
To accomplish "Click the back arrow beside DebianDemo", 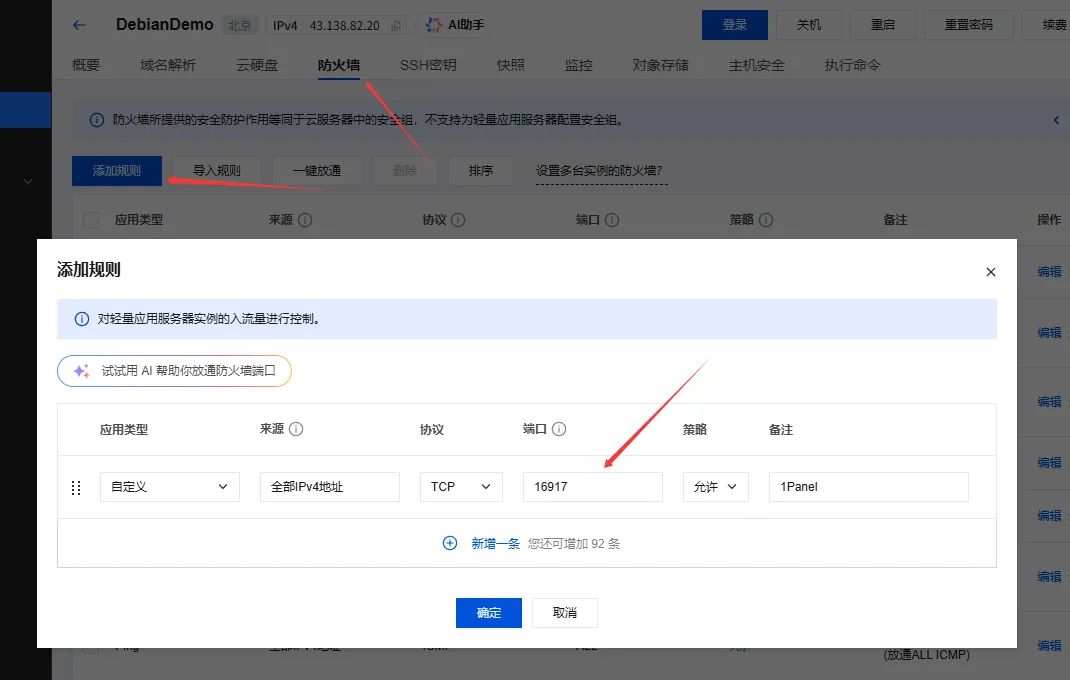I will click(79, 25).
